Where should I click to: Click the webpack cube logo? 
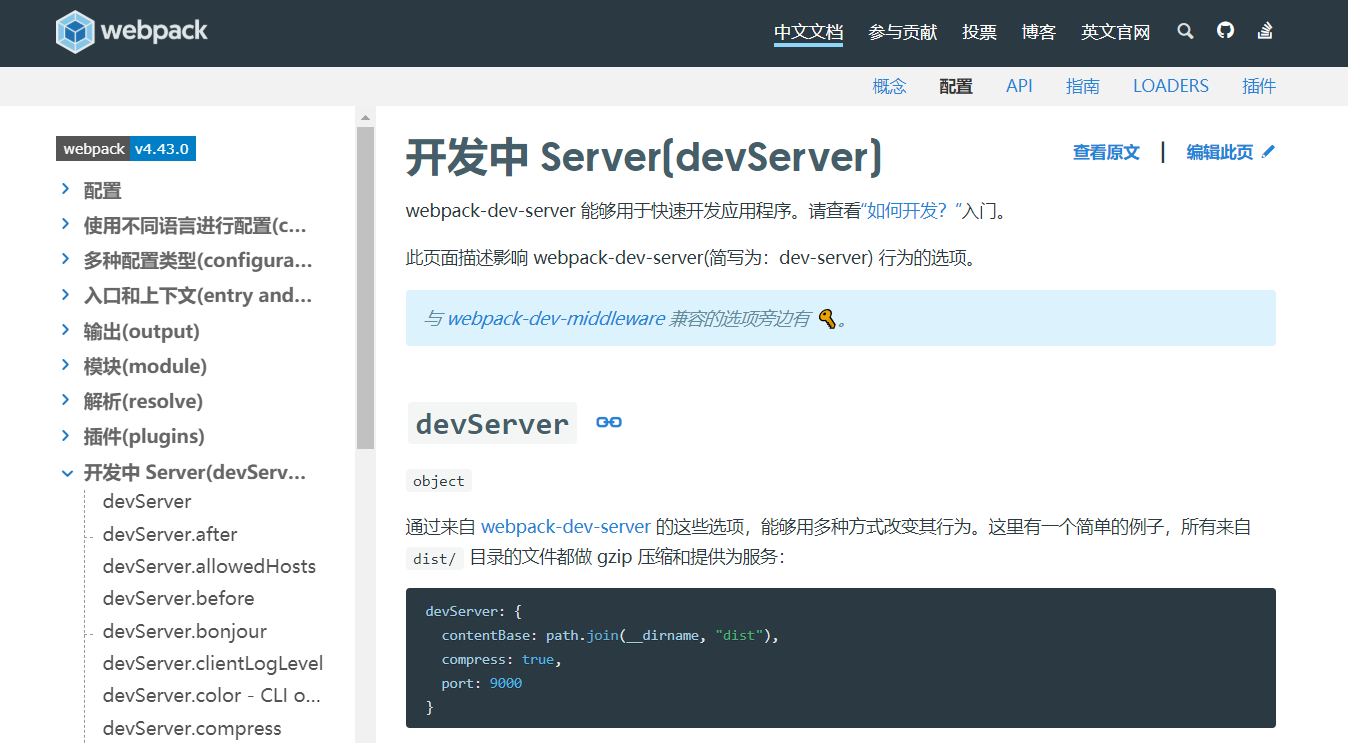(x=75, y=31)
